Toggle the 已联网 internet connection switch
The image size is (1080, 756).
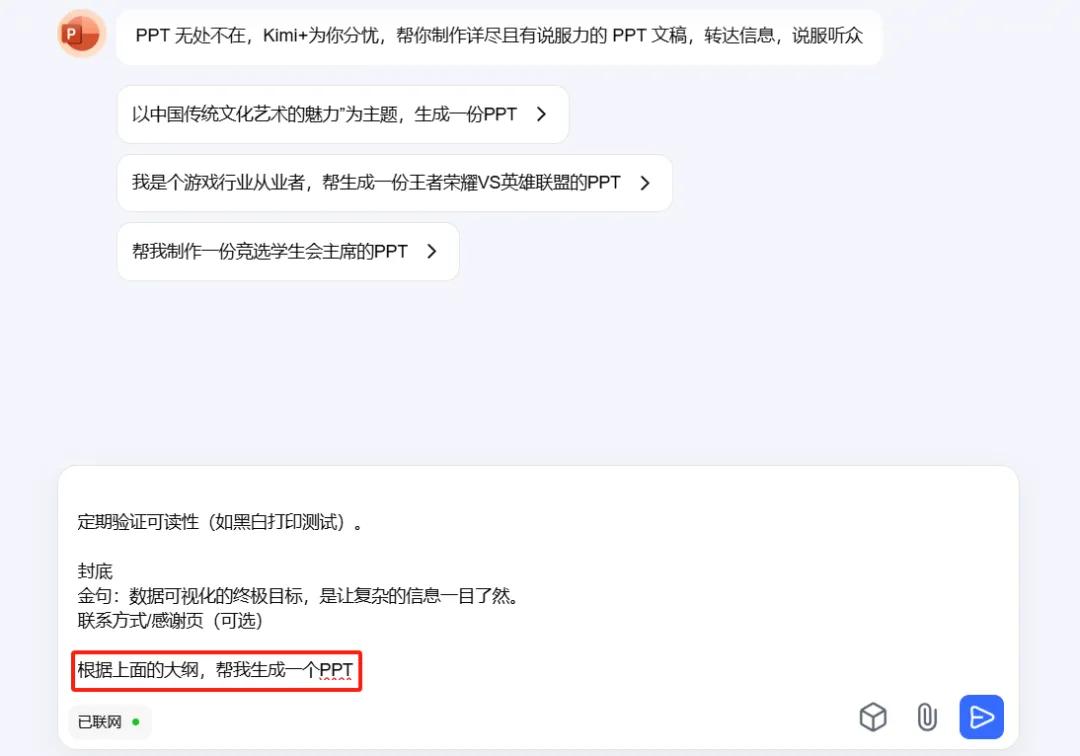click(x=110, y=722)
